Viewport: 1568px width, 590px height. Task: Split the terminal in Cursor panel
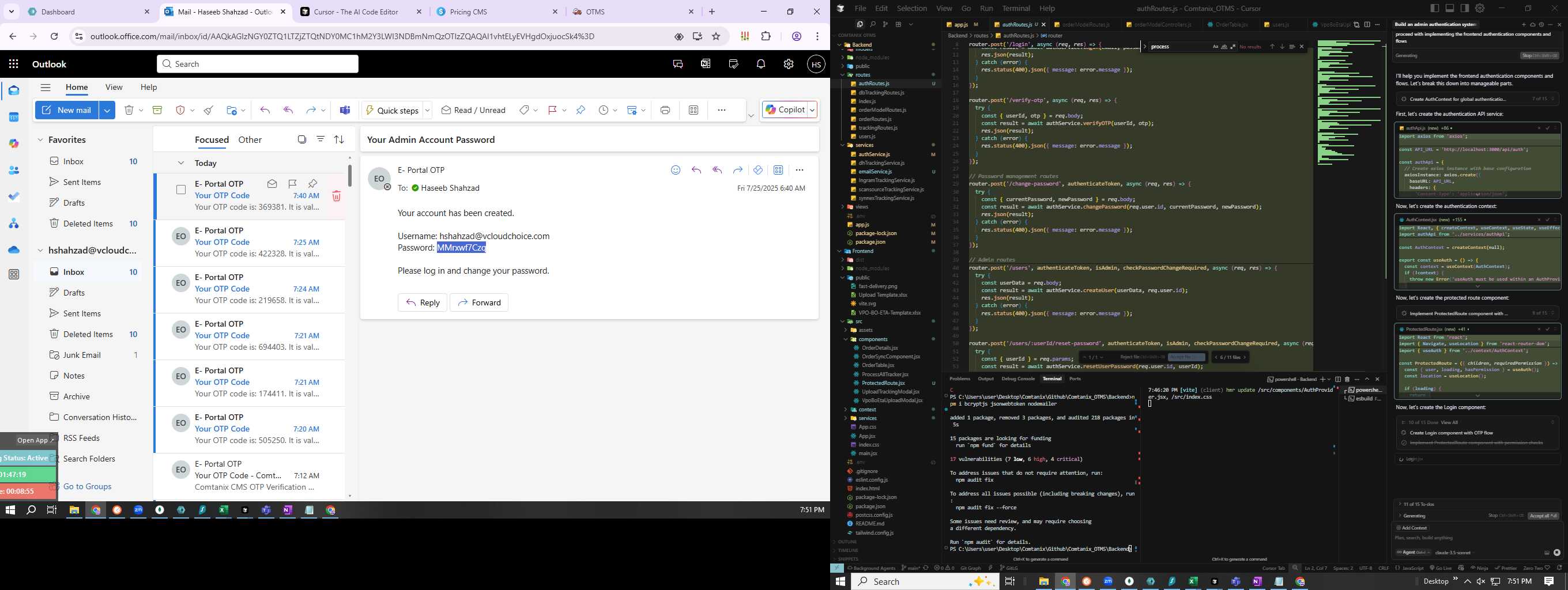coord(1337,379)
